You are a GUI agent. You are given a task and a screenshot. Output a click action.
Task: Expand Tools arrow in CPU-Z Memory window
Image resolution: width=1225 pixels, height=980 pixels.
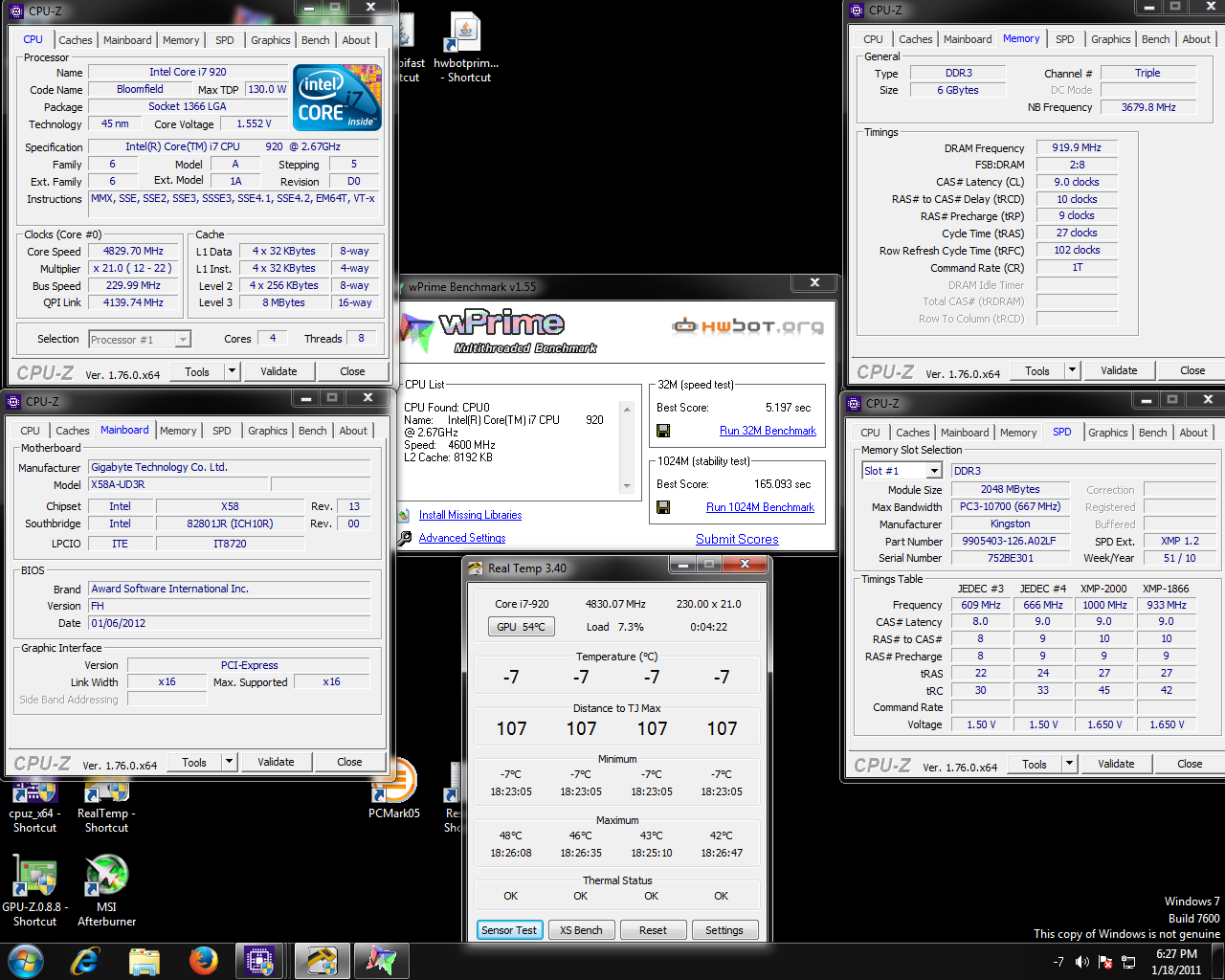click(1072, 370)
